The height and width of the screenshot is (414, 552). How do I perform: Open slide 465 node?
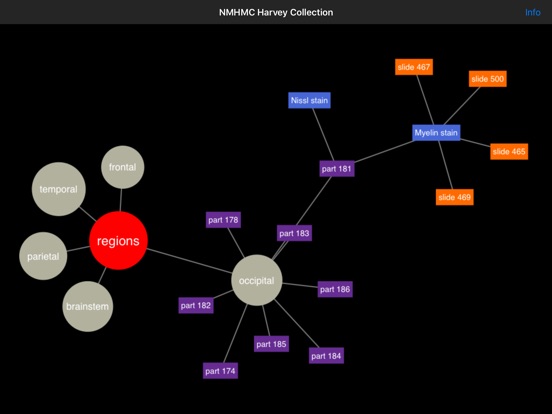(x=509, y=152)
